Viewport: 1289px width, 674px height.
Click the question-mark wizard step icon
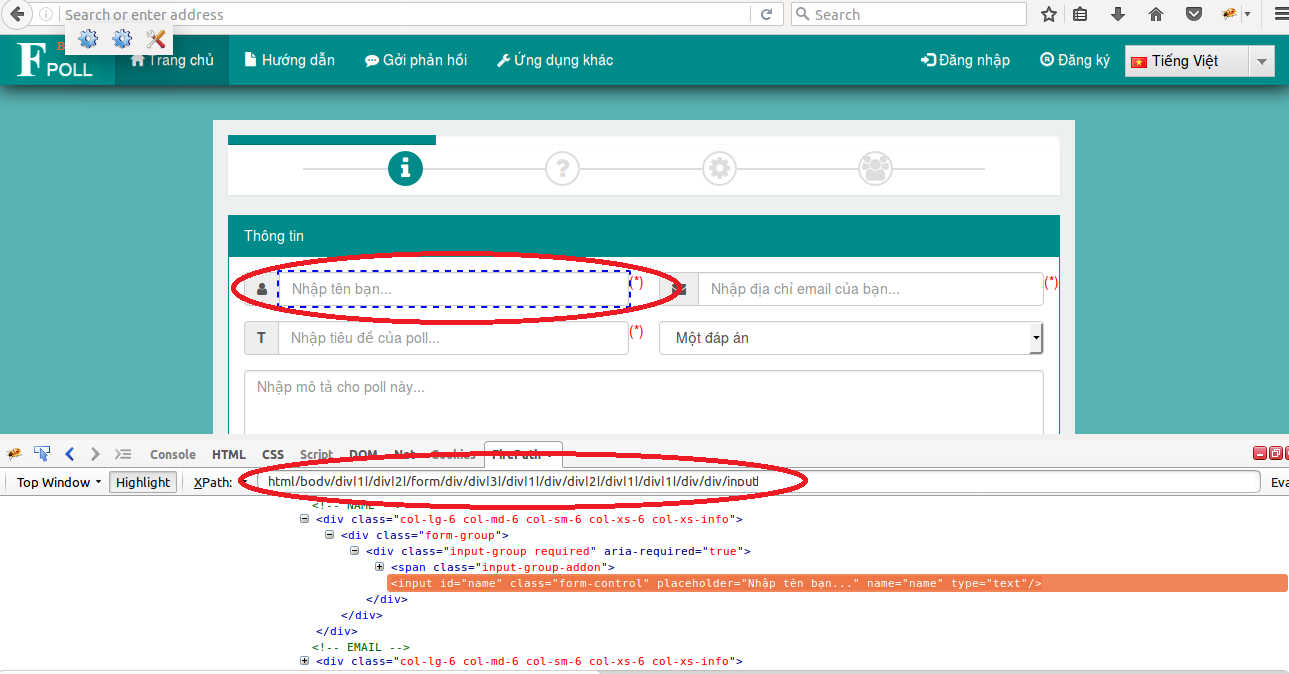pyautogui.click(x=562, y=168)
